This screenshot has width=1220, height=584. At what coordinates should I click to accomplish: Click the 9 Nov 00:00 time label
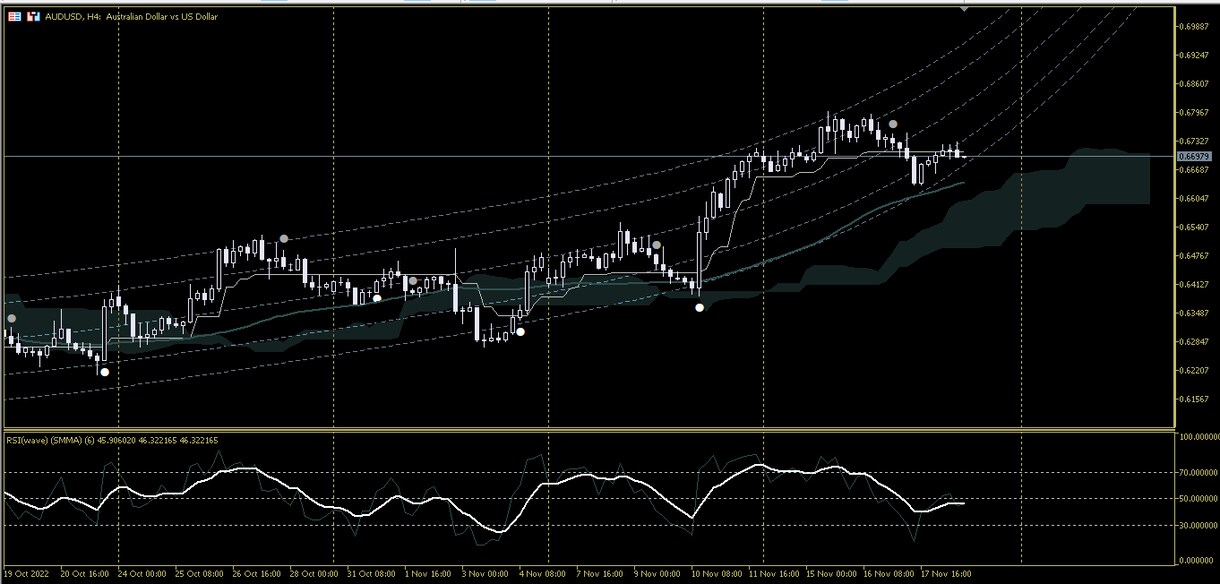coord(655,574)
